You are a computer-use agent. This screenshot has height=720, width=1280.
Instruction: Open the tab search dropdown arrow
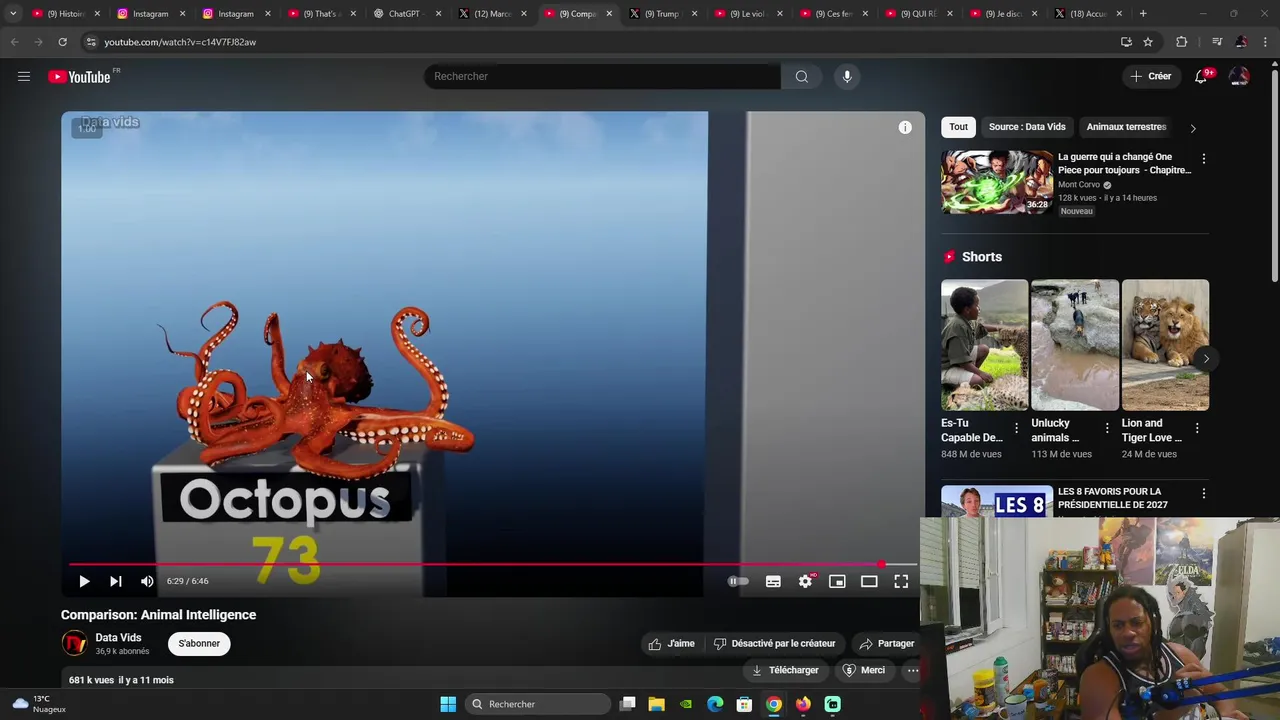[12, 14]
